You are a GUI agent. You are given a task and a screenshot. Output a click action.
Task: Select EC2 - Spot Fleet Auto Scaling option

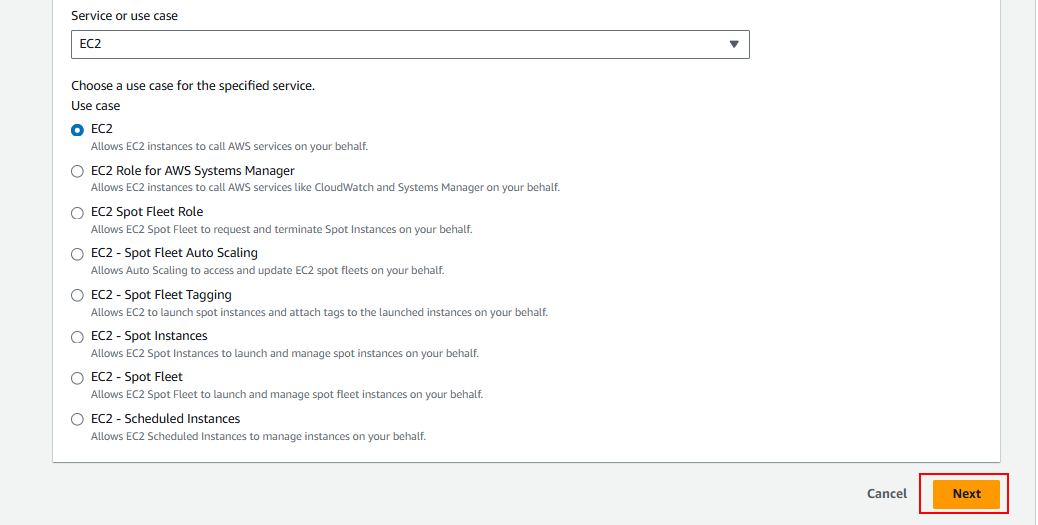pos(77,254)
